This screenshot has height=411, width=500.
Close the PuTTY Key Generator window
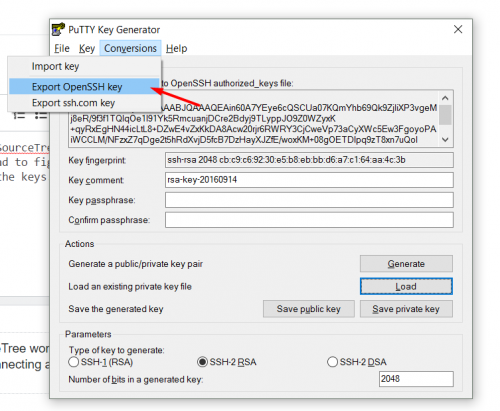pos(458,29)
